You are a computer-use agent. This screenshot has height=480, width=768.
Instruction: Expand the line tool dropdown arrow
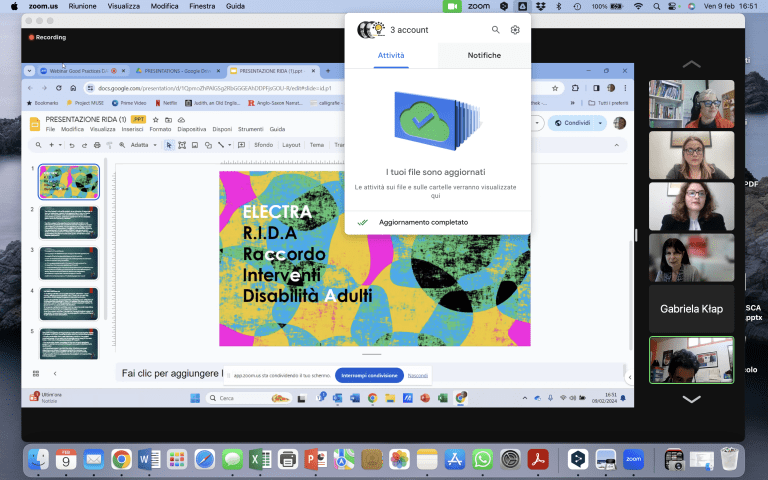tap(229, 145)
